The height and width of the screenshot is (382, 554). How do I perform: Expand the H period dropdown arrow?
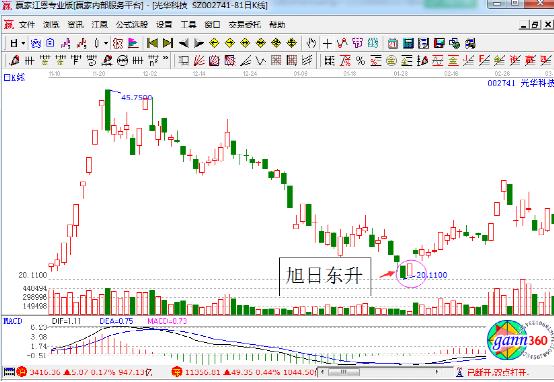point(23,43)
